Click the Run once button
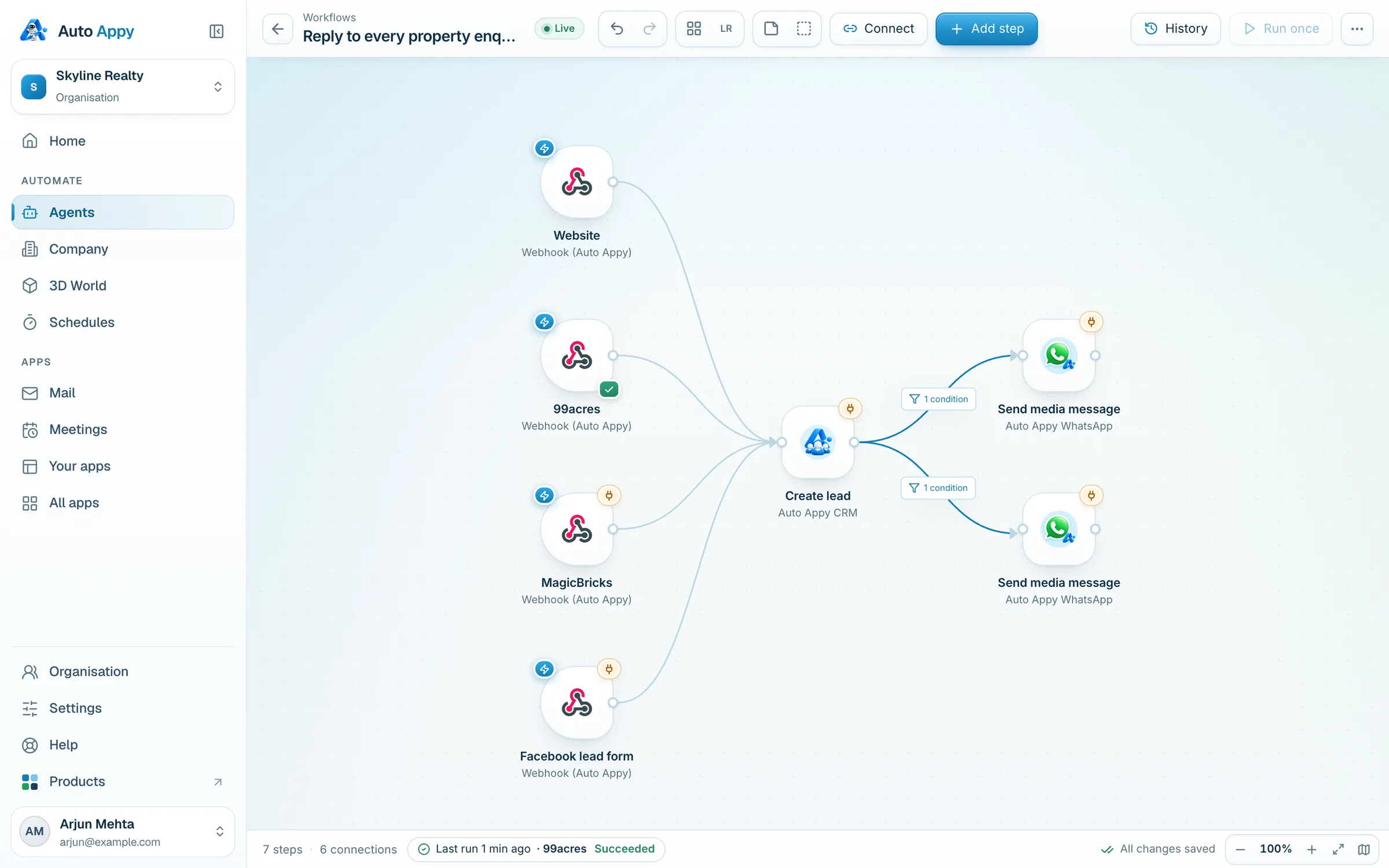Viewport: 1389px width, 868px height. (x=1281, y=28)
